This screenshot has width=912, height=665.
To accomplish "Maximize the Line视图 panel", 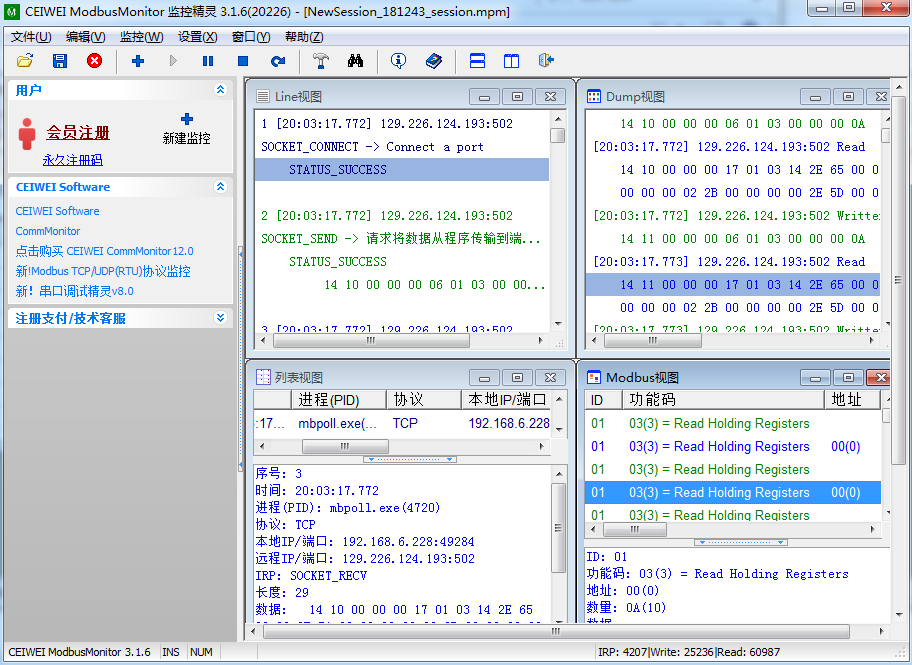I will 517,97.
